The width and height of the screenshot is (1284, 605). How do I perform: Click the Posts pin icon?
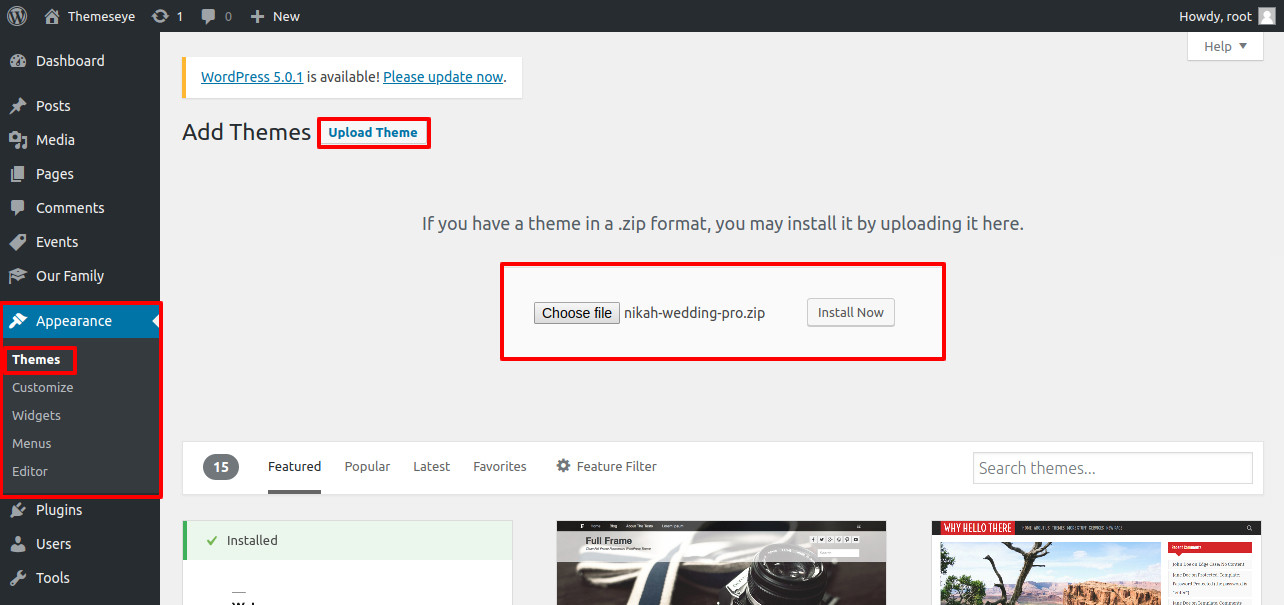pos(18,106)
